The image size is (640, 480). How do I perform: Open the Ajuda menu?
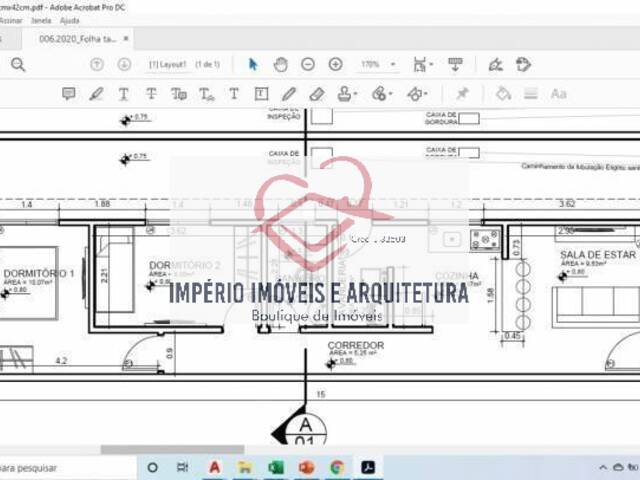[x=69, y=20]
